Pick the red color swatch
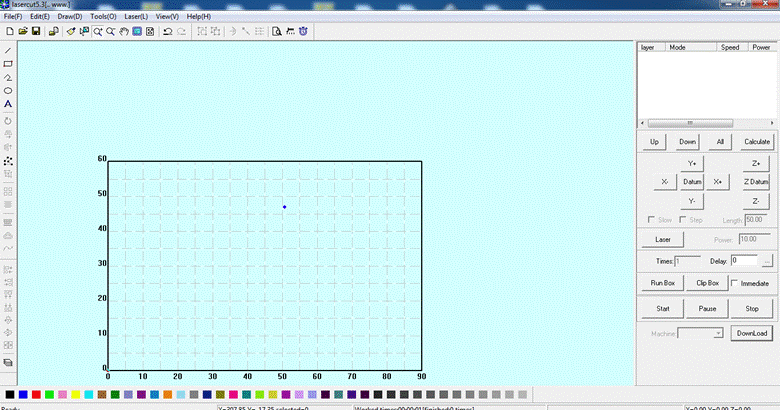This screenshot has width=780, height=410. [x=36, y=395]
